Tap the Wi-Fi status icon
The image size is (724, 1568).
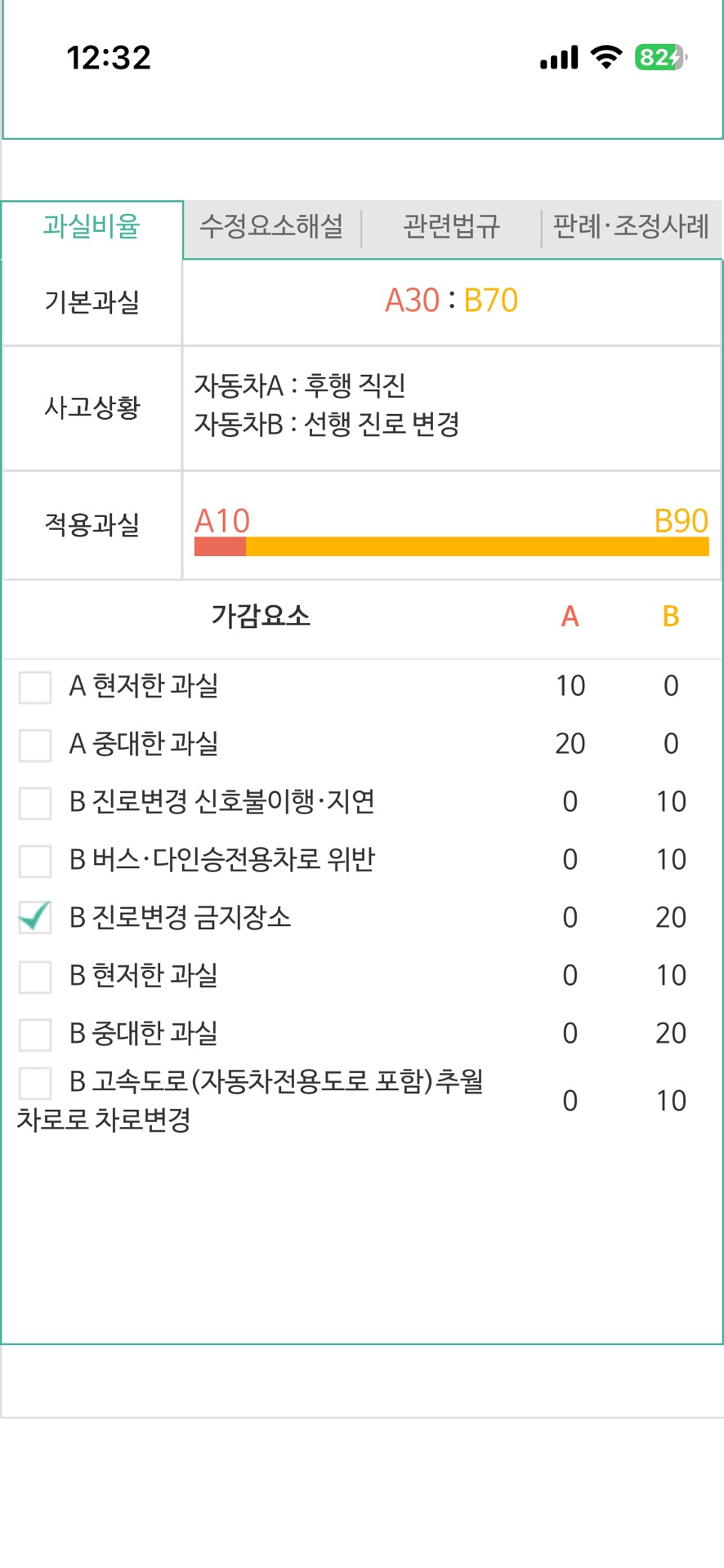tap(606, 57)
